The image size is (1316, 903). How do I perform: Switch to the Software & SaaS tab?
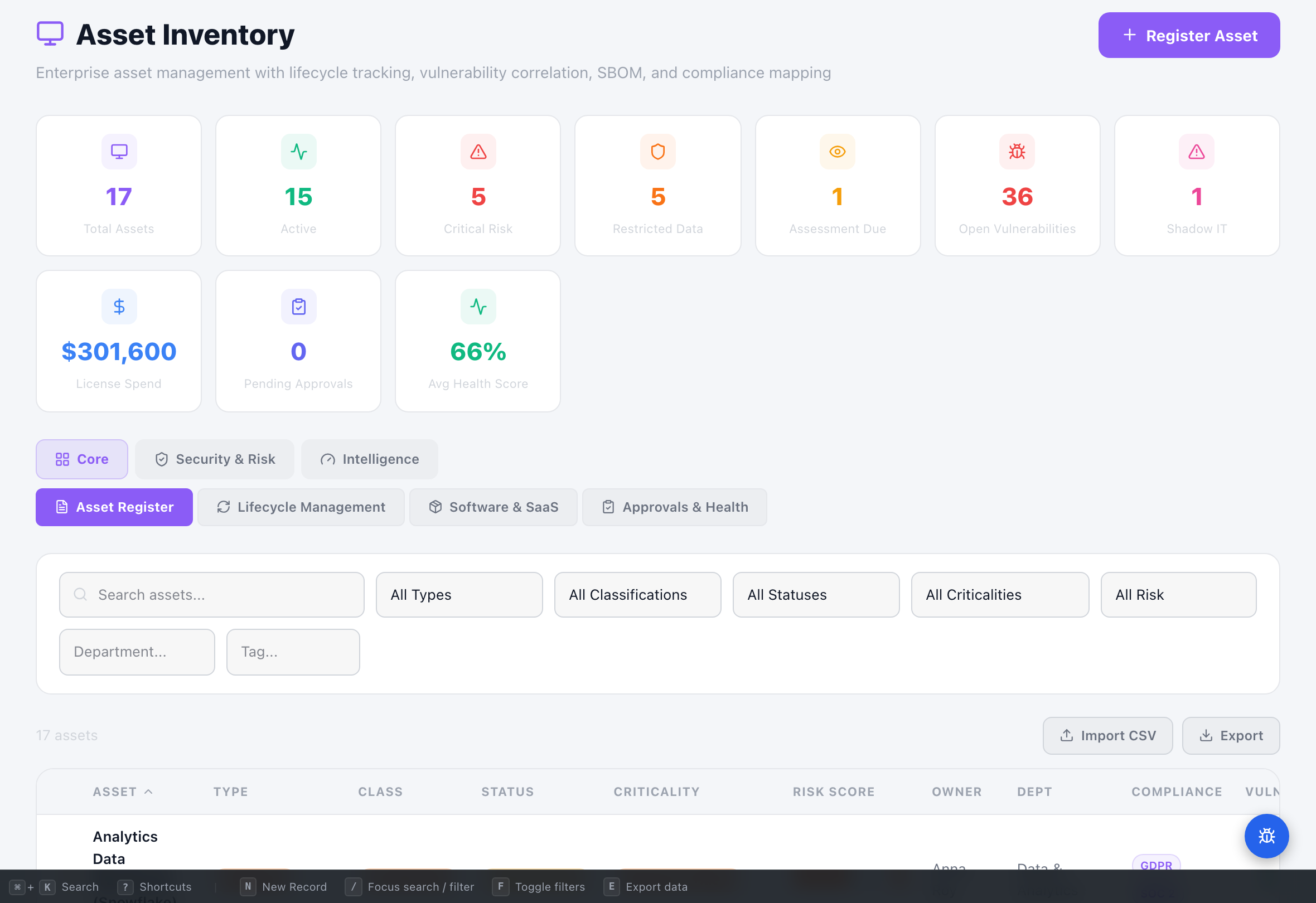[x=493, y=507]
